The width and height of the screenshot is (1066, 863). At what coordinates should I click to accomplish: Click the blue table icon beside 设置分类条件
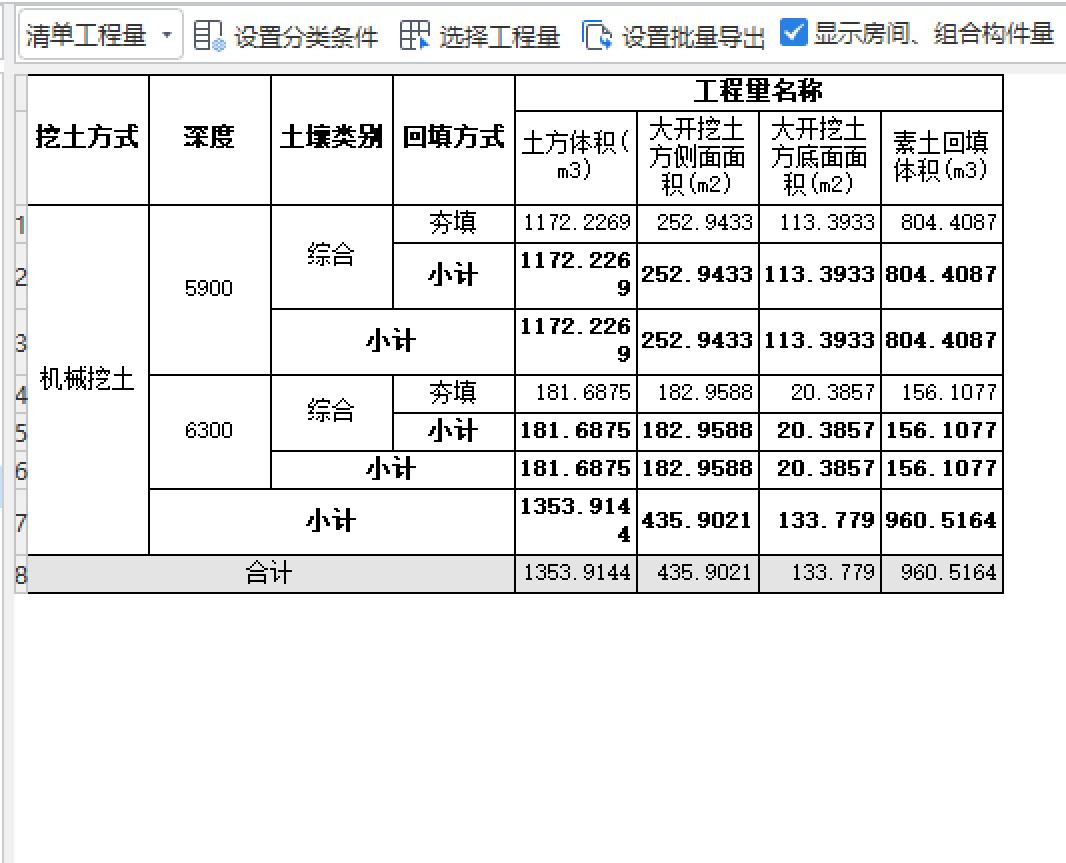[x=207, y=33]
